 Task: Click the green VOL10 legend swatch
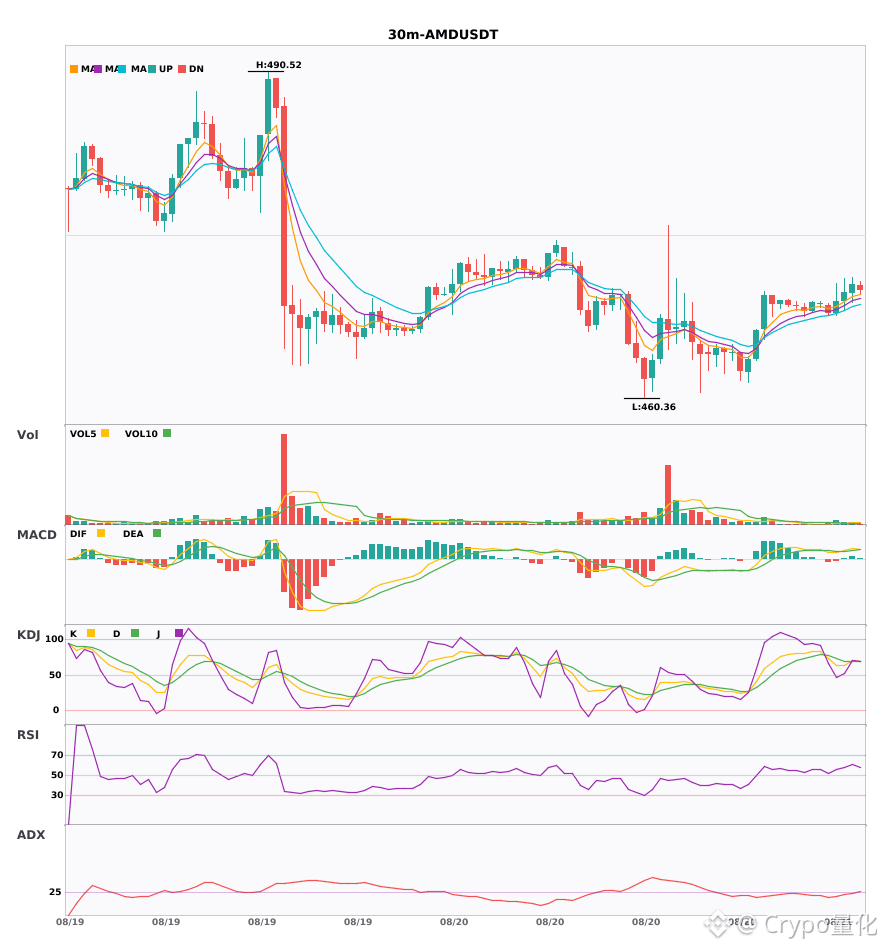[167, 433]
